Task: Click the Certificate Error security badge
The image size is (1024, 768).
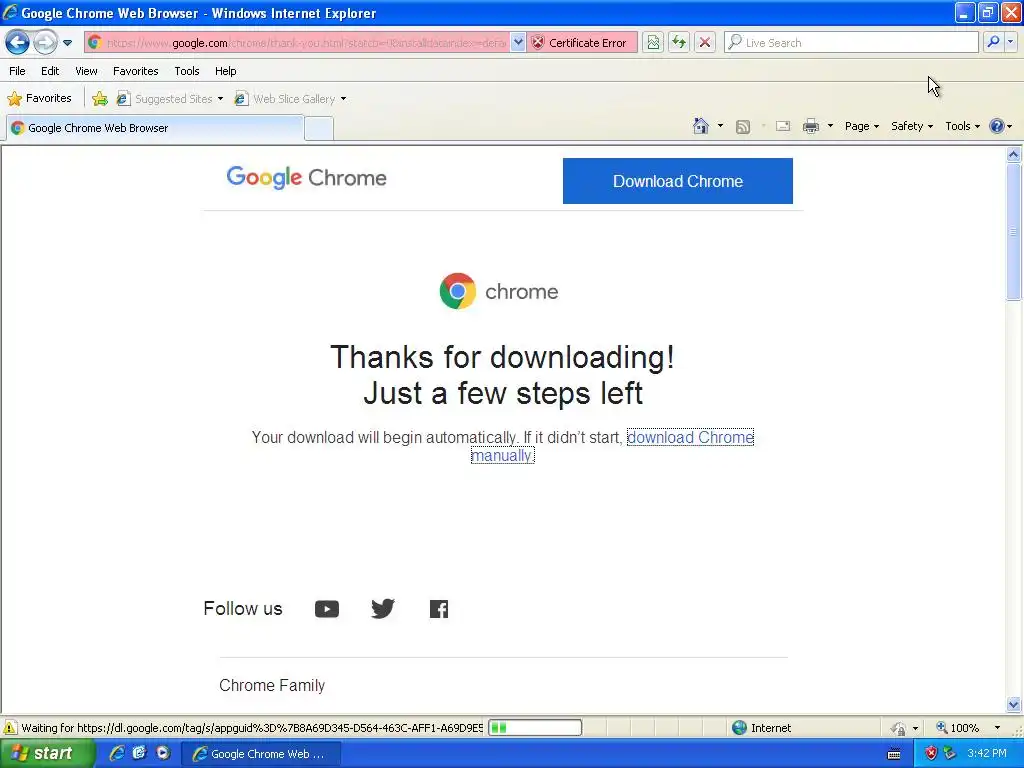Action: point(581,43)
